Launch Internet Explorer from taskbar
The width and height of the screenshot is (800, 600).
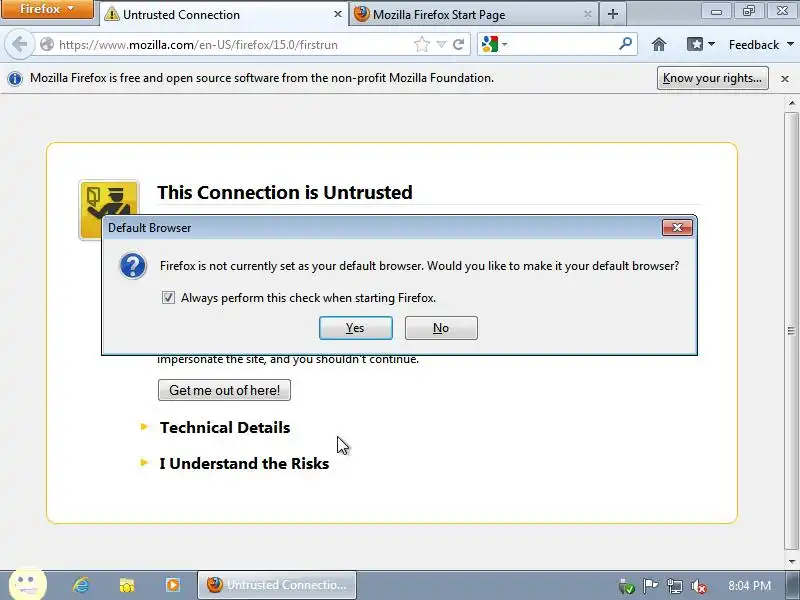pos(81,585)
